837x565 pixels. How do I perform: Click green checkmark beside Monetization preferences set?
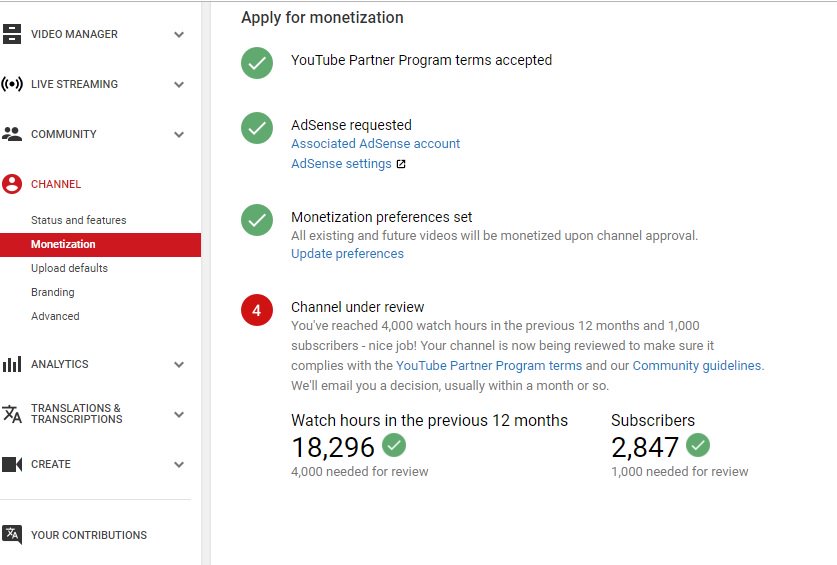(x=257, y=220)
